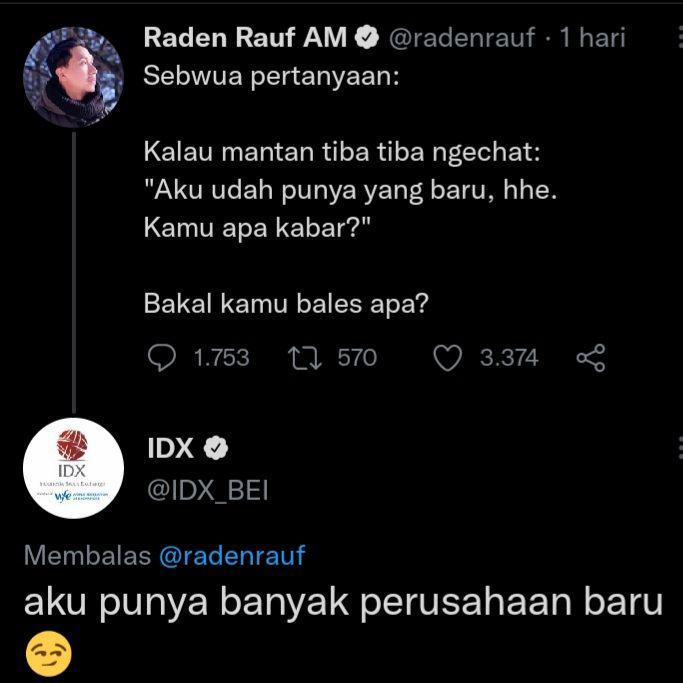Open Raden Rauf's profile picture
The image size is (683, 683).
pyautogui.click(x=73, y=77)
